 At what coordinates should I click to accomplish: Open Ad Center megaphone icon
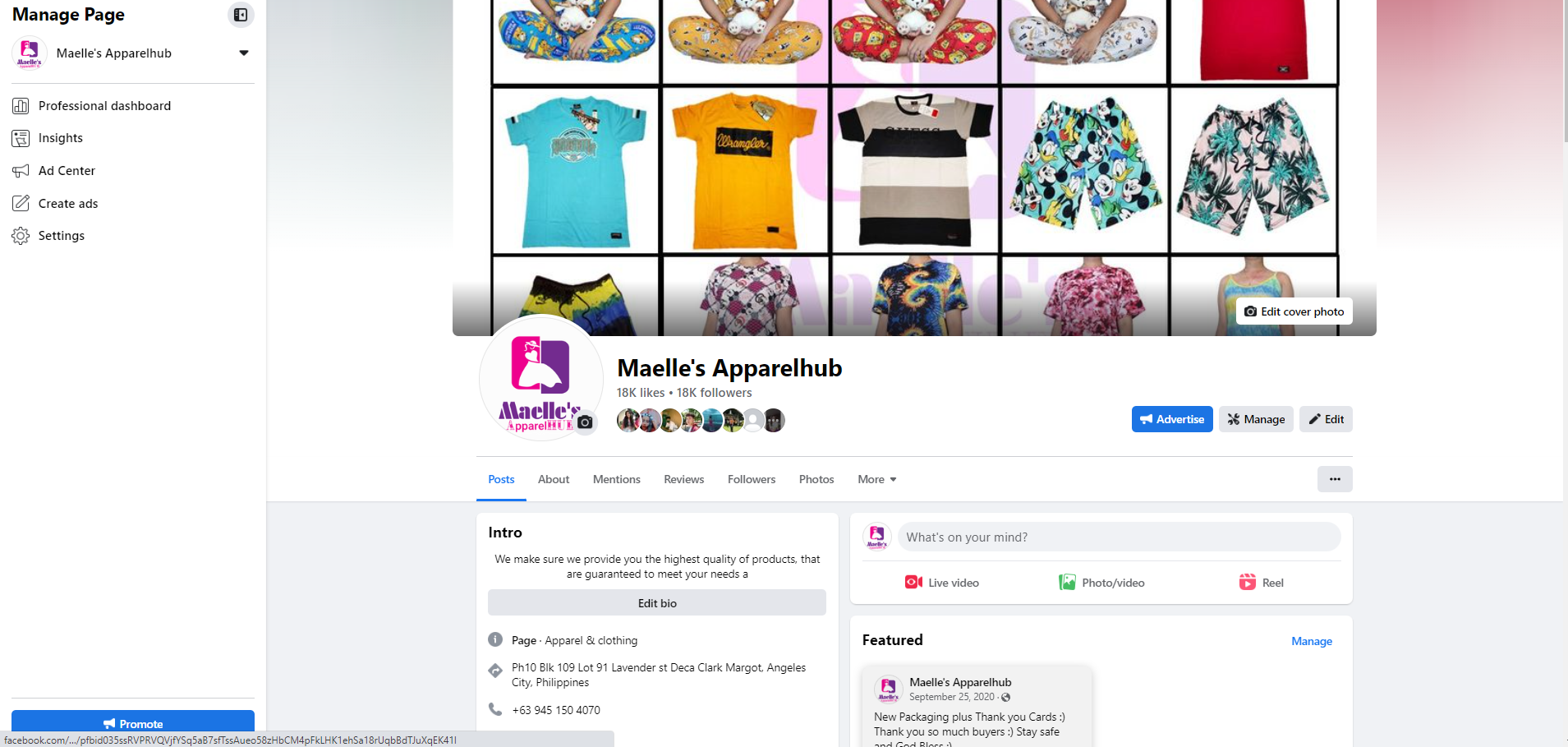pyautogui.click(x=21, y=171)
